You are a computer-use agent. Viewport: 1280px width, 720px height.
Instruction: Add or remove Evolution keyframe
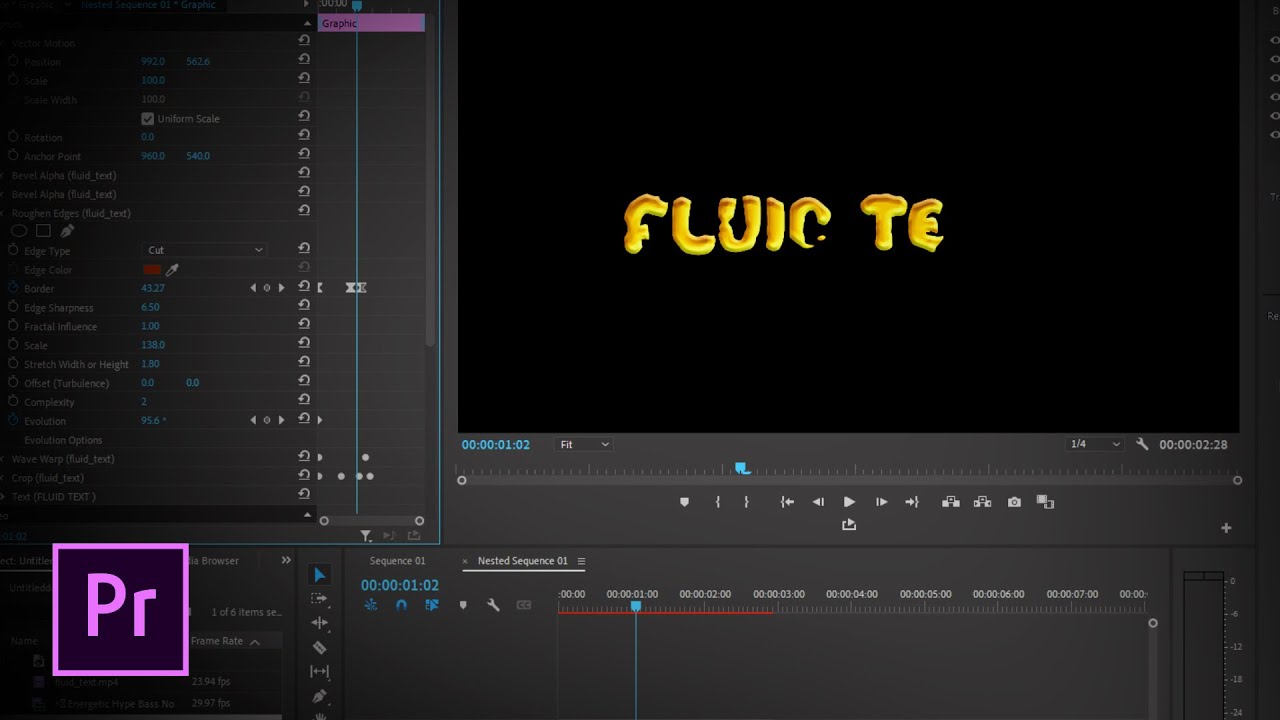coord(266,421)
